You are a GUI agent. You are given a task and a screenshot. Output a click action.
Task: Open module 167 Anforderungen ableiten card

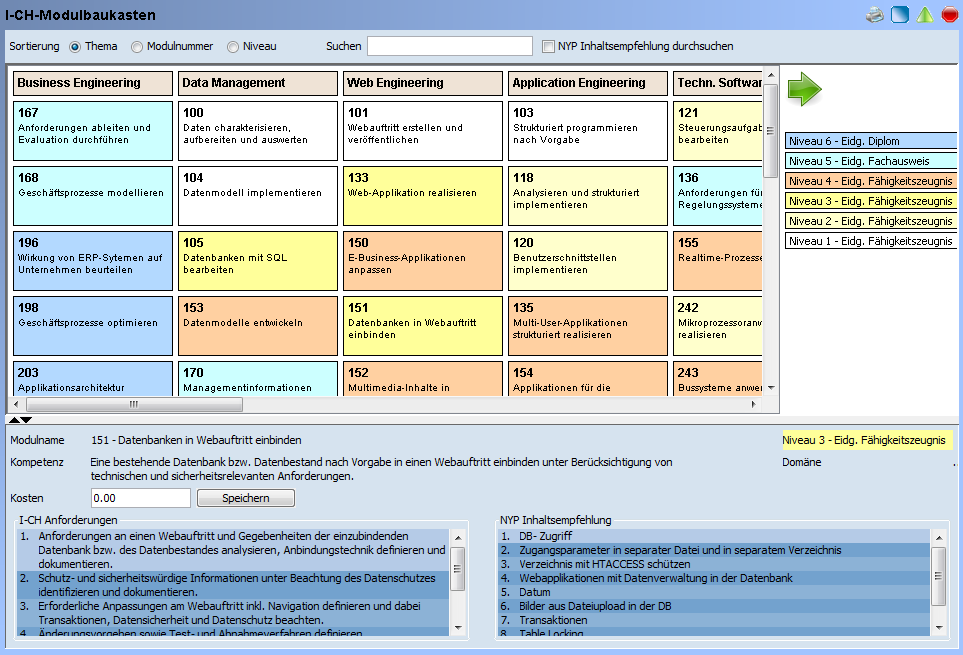click(93, 131)
